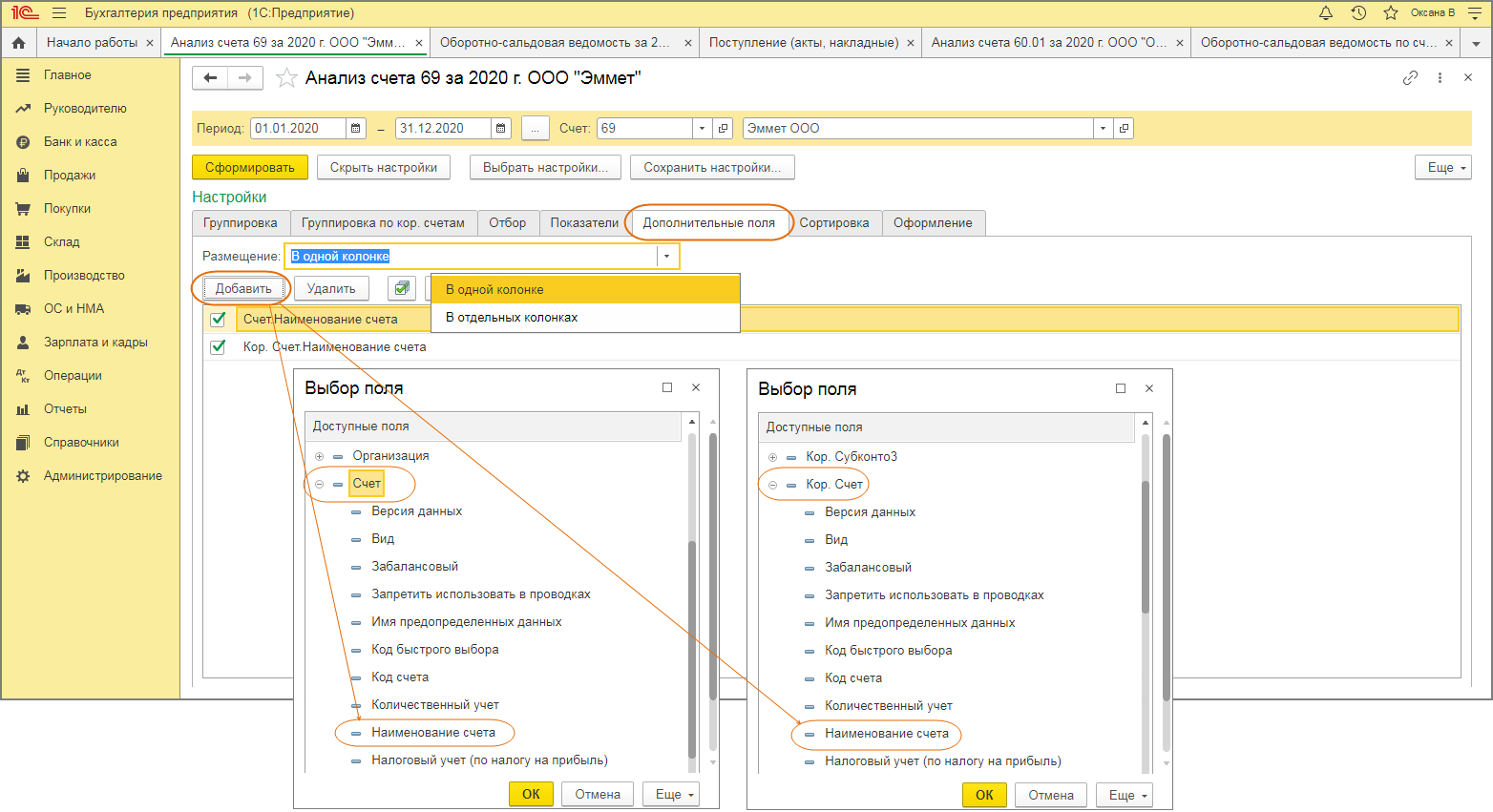Open the history clock icon
This screenshot has height=812, width=1493.
click(1358, 13)
